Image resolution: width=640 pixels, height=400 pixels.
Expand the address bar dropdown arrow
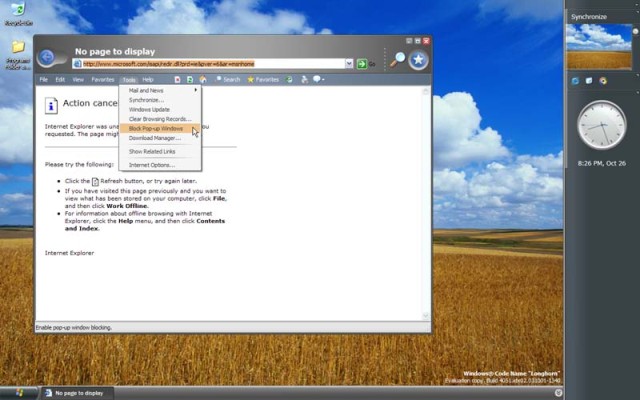click(349, 64)
